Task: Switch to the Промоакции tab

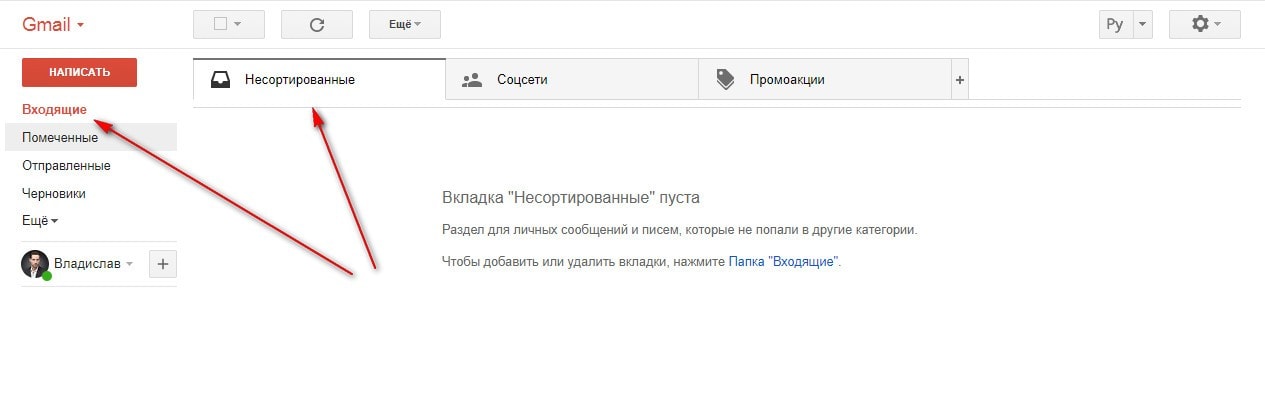Action: tap(787, 80)
